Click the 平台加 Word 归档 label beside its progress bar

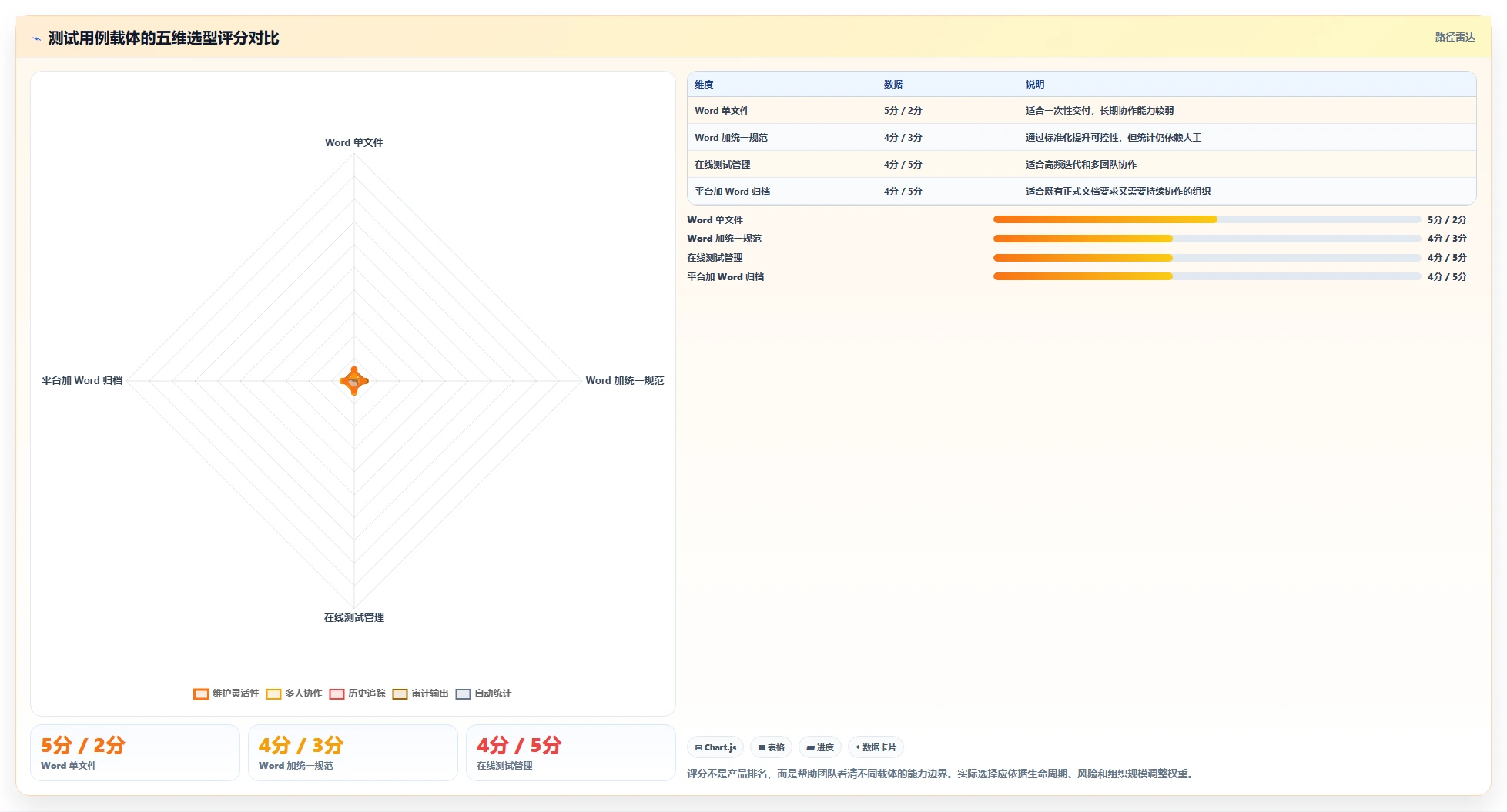coord(725,277)
